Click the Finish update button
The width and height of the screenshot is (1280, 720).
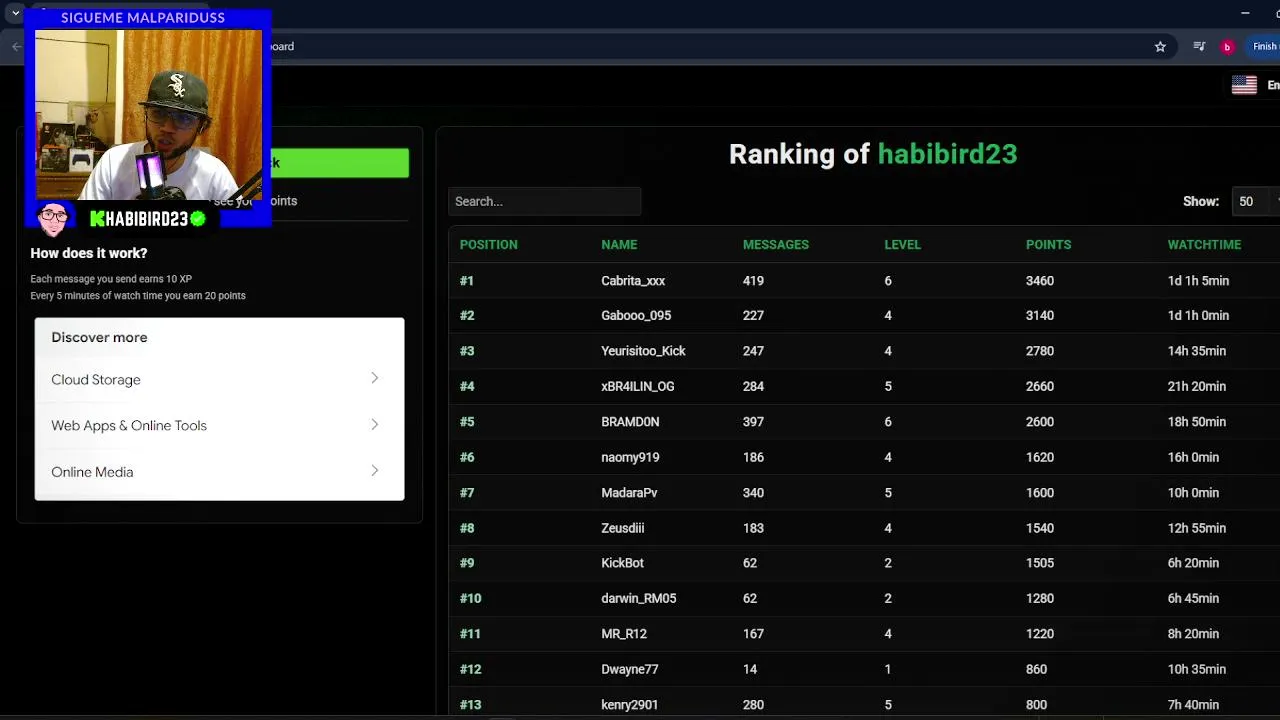pos(1264,46)
